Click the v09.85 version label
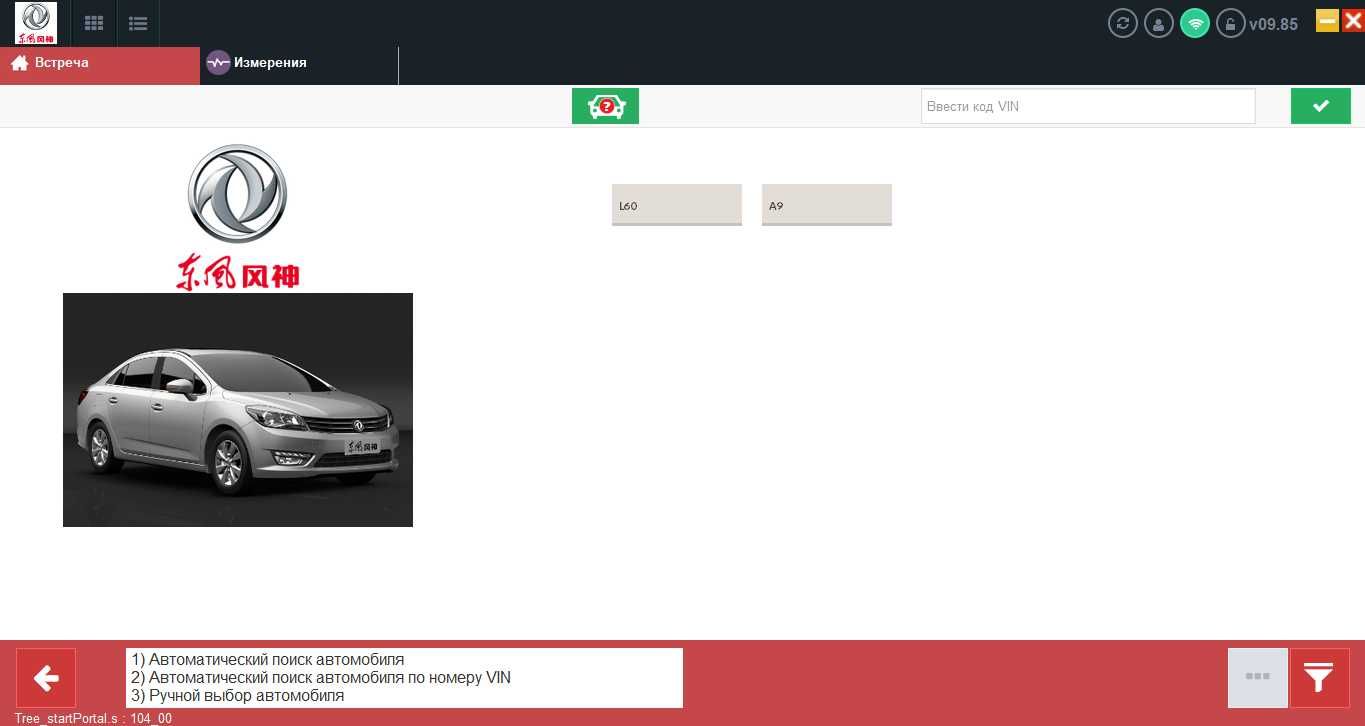 click(x=1274, y=24)
